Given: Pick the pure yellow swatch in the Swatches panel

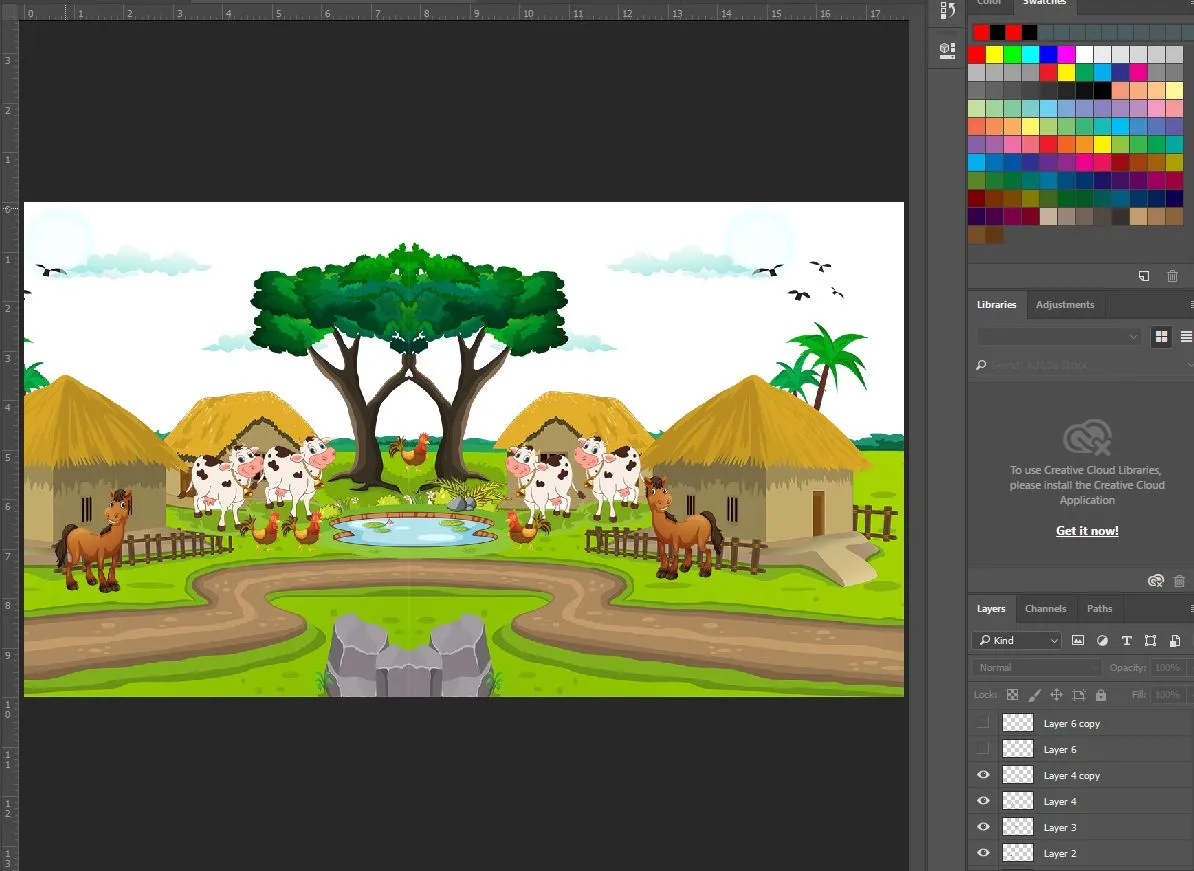Looking at the screenshot, I should (995, 54).
